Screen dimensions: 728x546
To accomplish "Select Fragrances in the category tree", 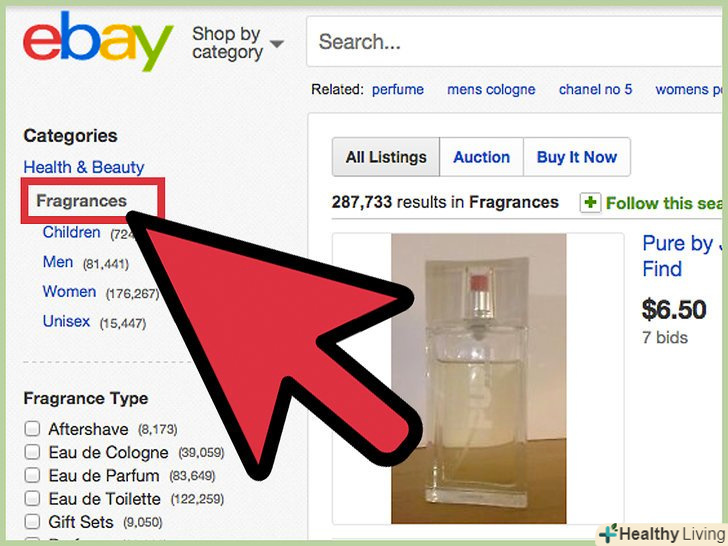I will click(81, 201).
